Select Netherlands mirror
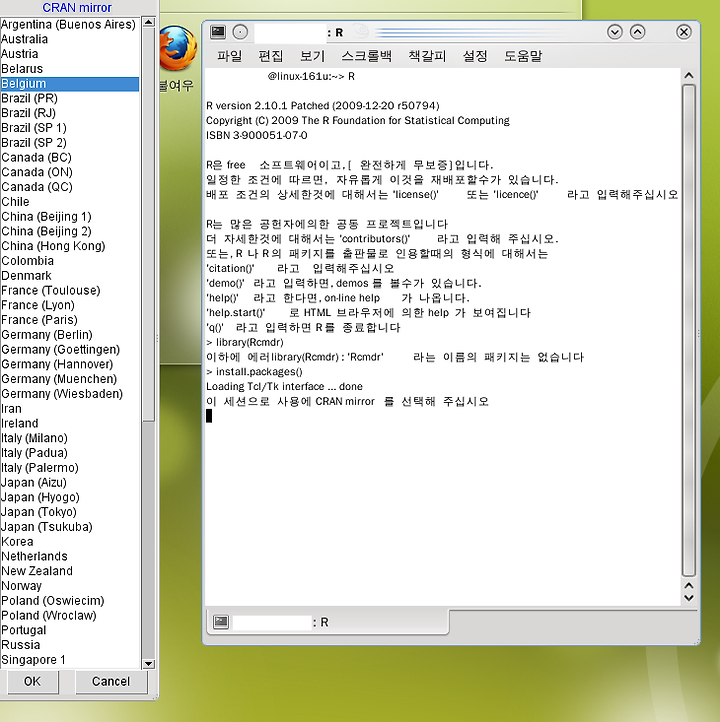720x722 pixels. [x=70, y=557]
